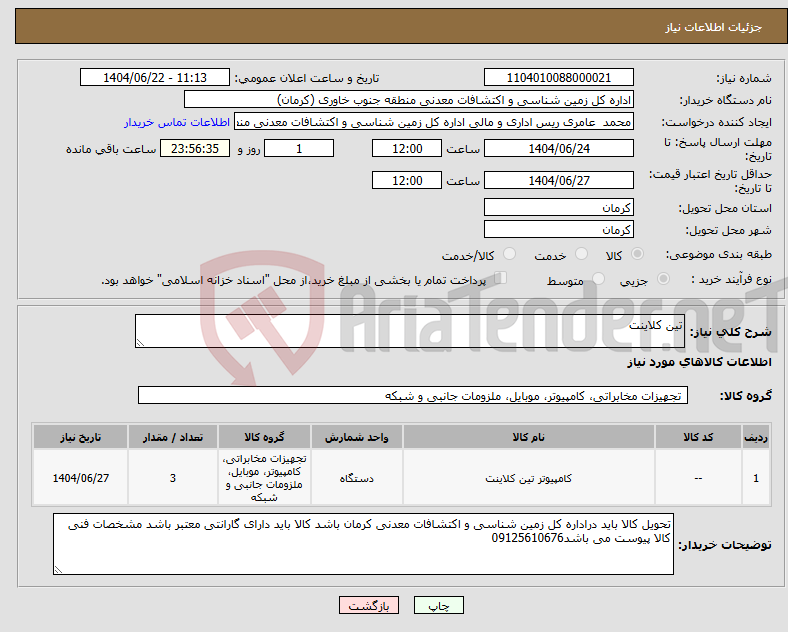Click the unit cell دستگاه
The height and width of the screenshot is (632, 788).
point(356,478)
